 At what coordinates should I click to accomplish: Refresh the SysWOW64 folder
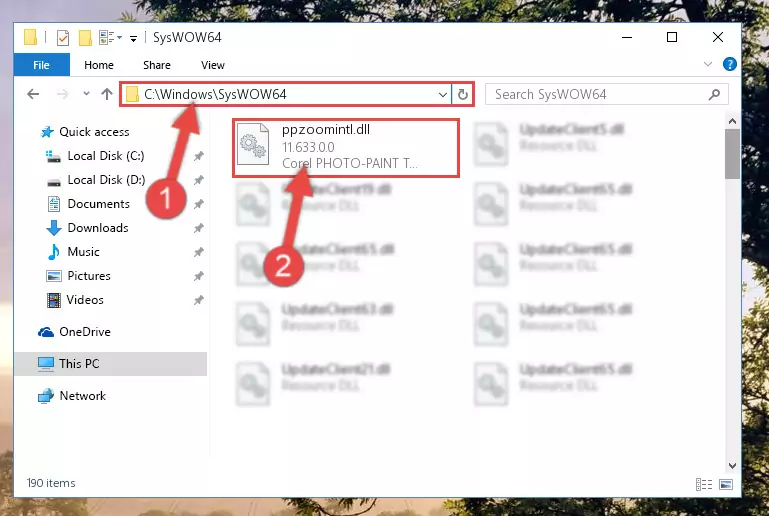tap(462, 95)
